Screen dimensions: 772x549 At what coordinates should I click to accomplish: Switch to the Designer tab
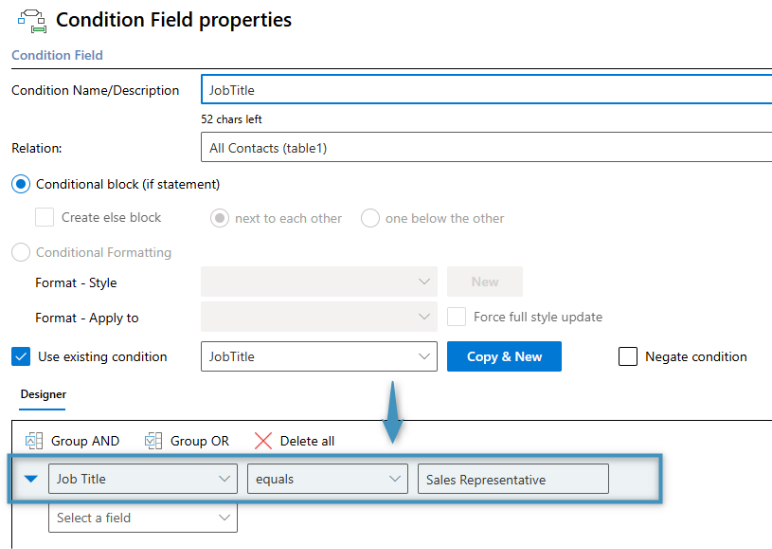(43, 394)
